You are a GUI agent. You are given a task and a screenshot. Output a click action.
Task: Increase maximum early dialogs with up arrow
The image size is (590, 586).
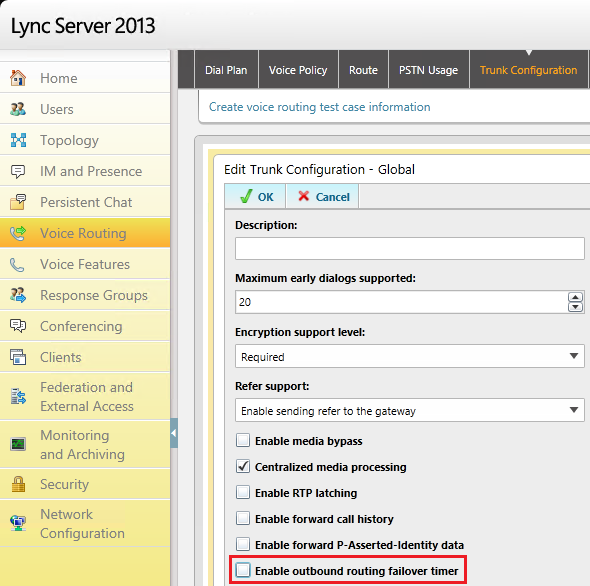pyautogui.click(x=575, y=297)
